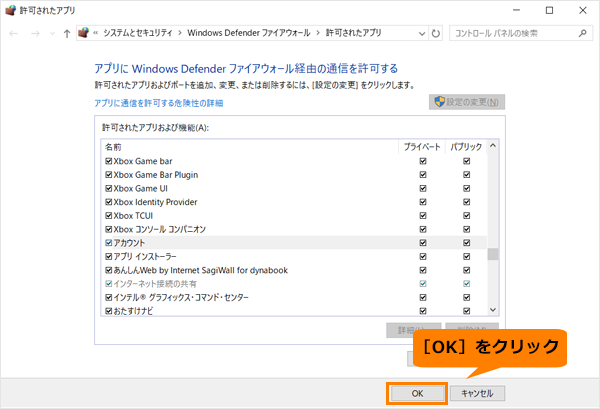Image resolution: width=600 pixels, height=409 pixels.
Task: Toggle Xbox Game bar checkbox
Action: [109, 161]
